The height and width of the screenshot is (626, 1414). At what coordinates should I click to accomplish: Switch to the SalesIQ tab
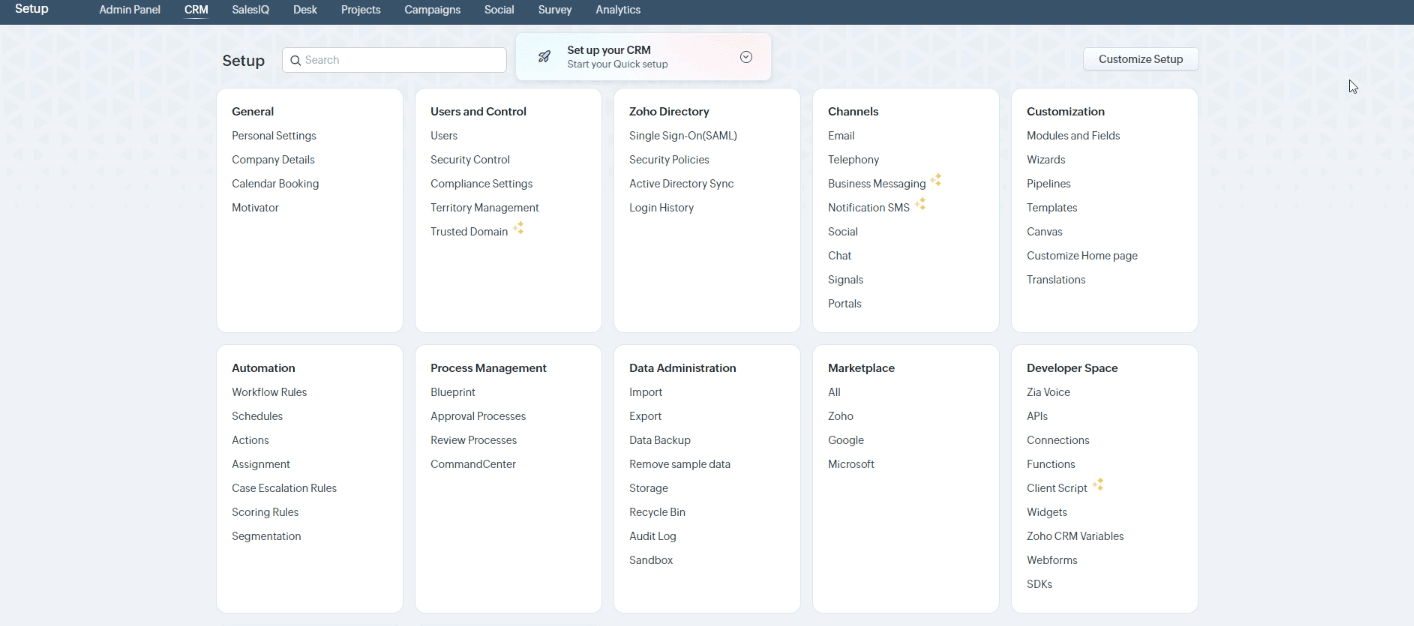[x=249, y=10]
